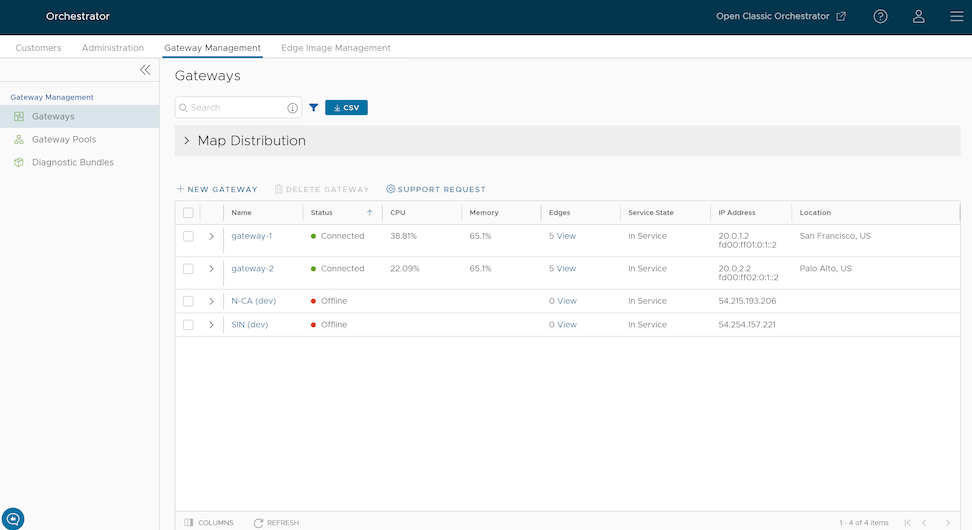Click the gateway search input field
The height and width of the screenshot is (530, 972).
[235, 108]
